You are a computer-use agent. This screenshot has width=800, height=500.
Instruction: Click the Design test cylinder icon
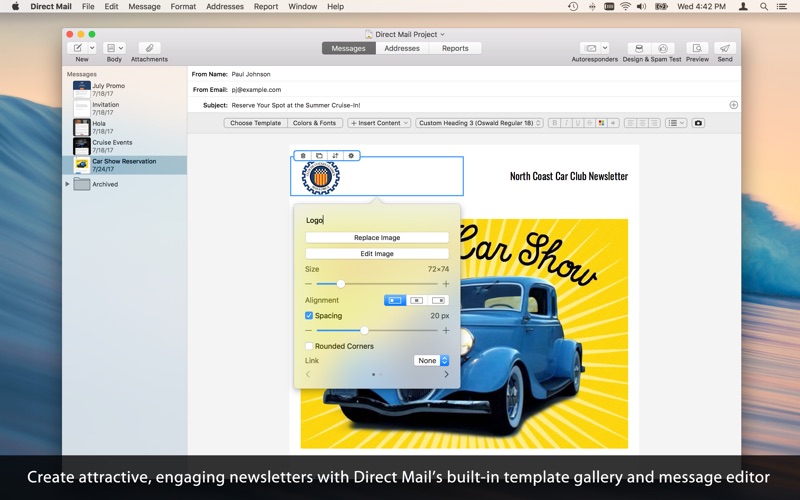pyautogui.click(x=639, y=48)
